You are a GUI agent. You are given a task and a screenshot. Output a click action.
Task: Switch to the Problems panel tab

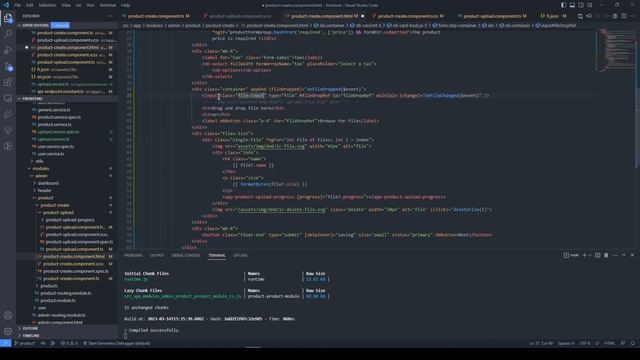coord(133,255)
